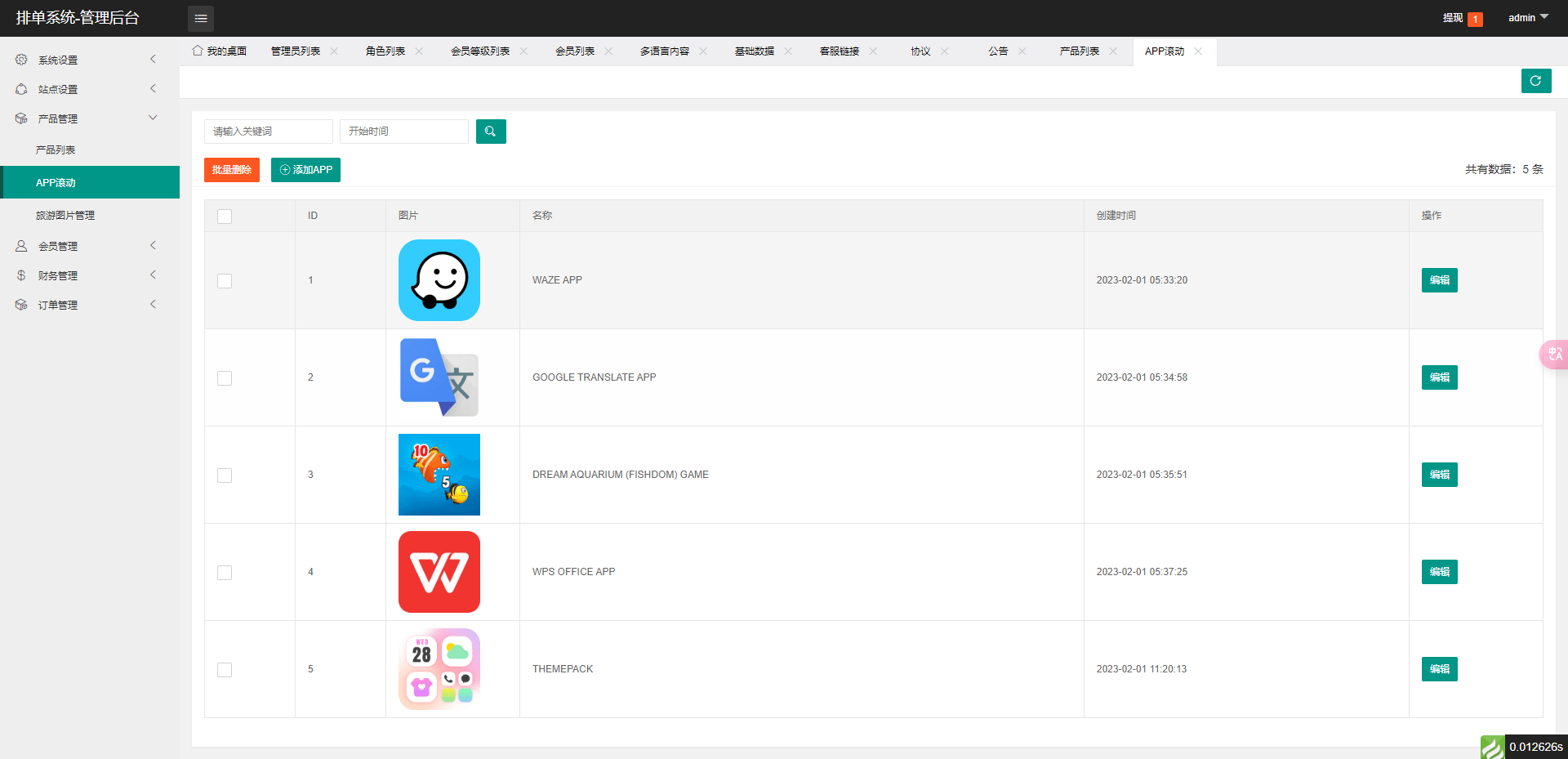Open the admin user dropdown

click(x=1527, y=18)
